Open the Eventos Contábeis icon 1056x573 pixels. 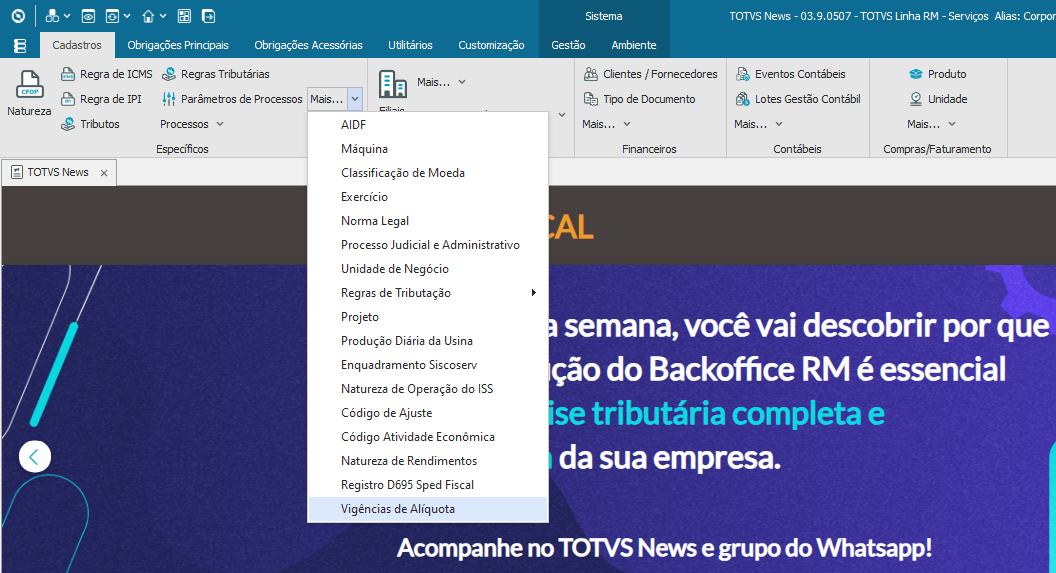[x=742, y=74]
